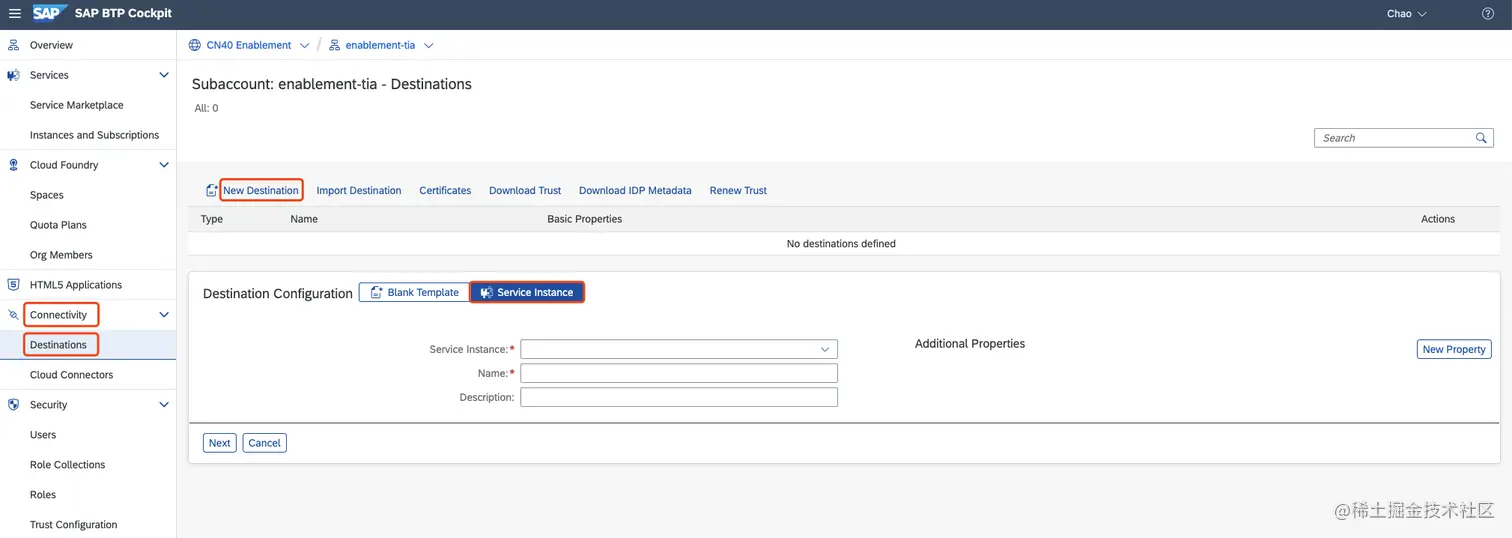Open the Service Instance combo box
Viewport: 1512px width, 538px height.
[679, 349]
